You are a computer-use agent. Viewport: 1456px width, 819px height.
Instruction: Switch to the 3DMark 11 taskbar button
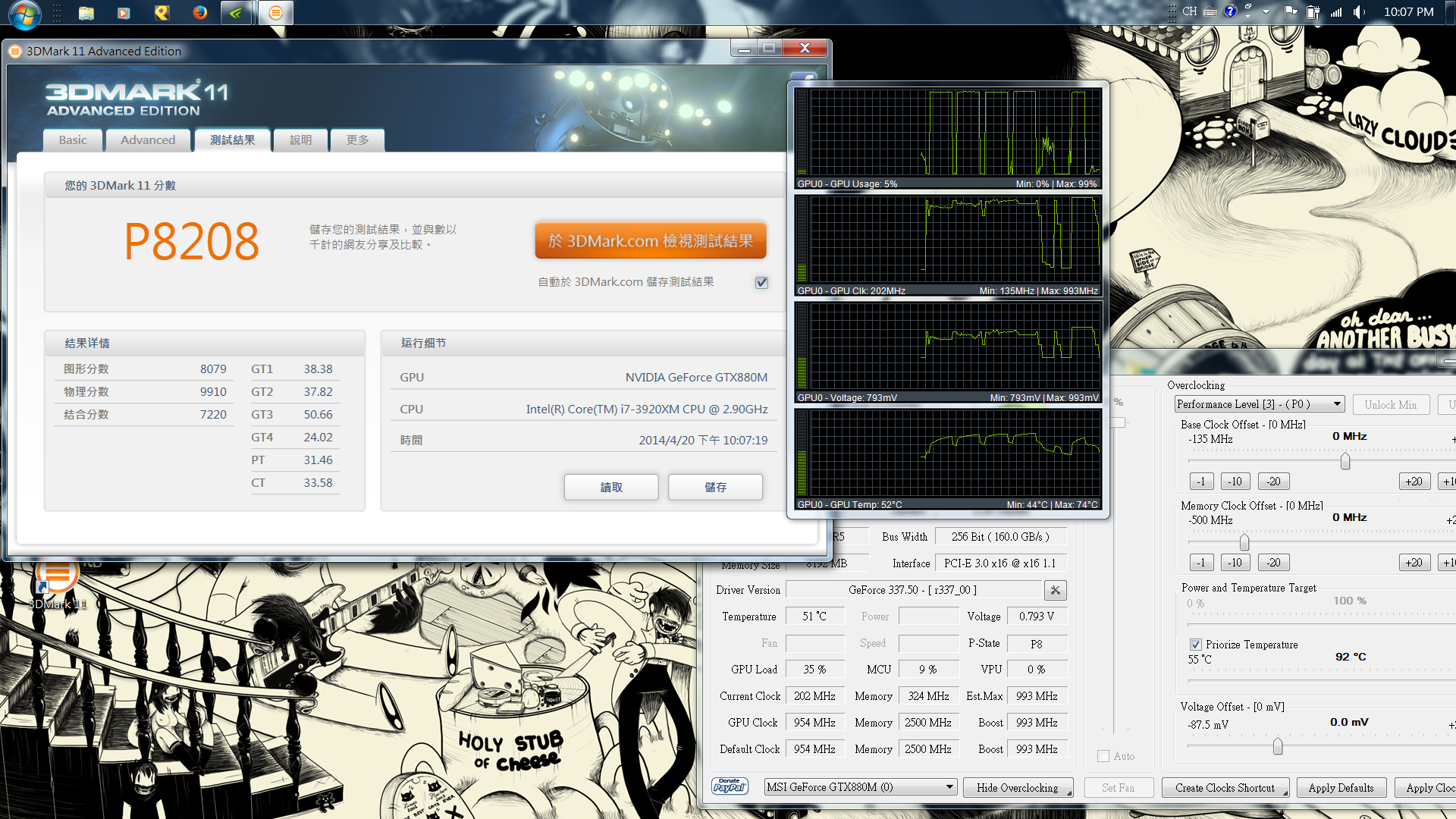pyautogui.click(x=275, y=13)
